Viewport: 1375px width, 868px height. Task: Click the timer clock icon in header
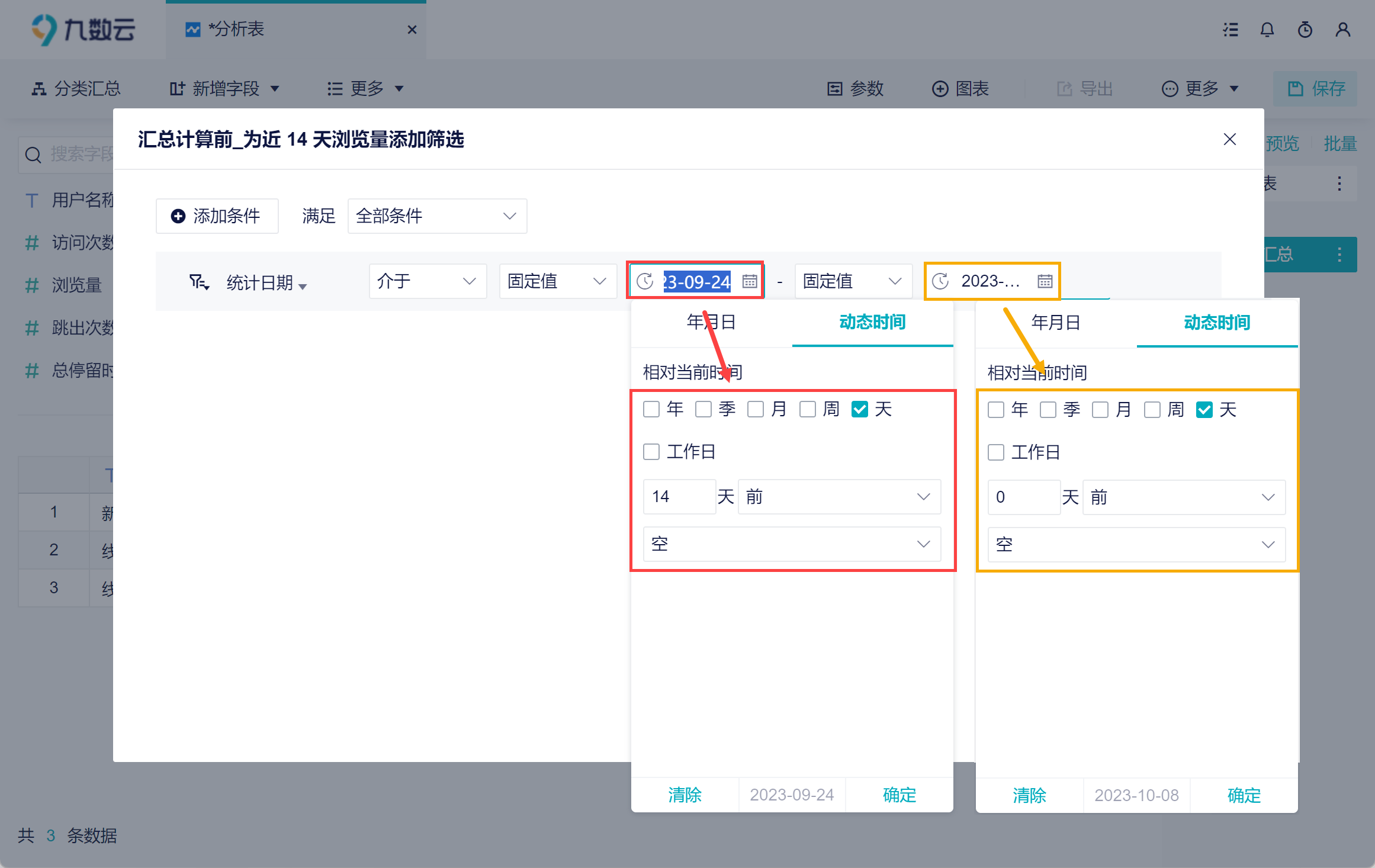click(x=1305, y=30)
